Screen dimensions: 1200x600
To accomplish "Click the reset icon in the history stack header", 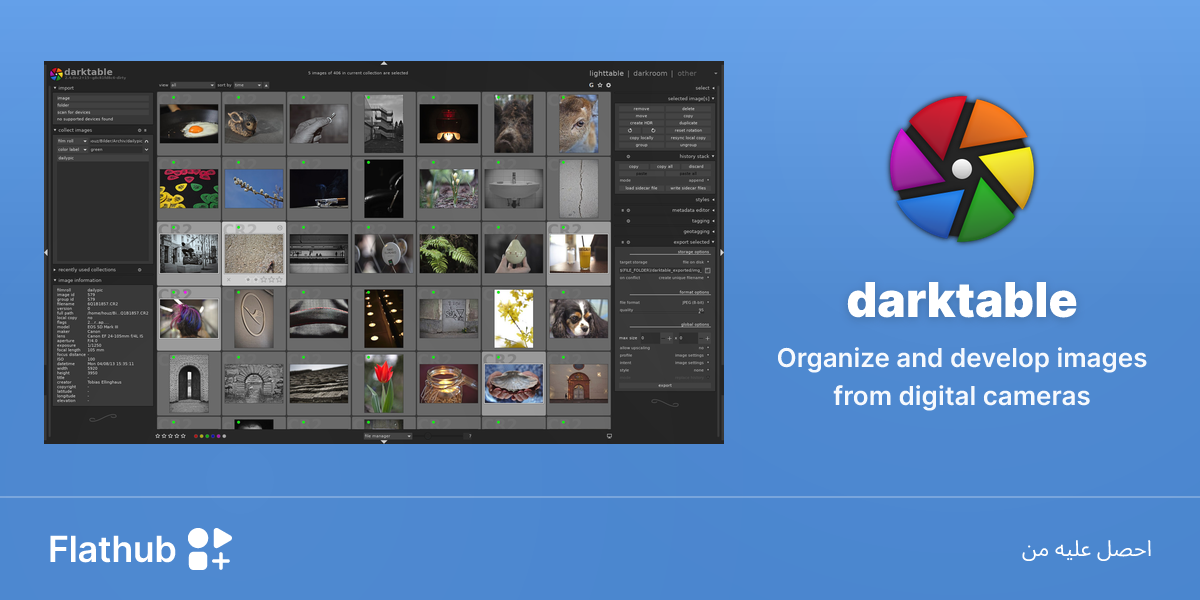I will pos(628,156).
